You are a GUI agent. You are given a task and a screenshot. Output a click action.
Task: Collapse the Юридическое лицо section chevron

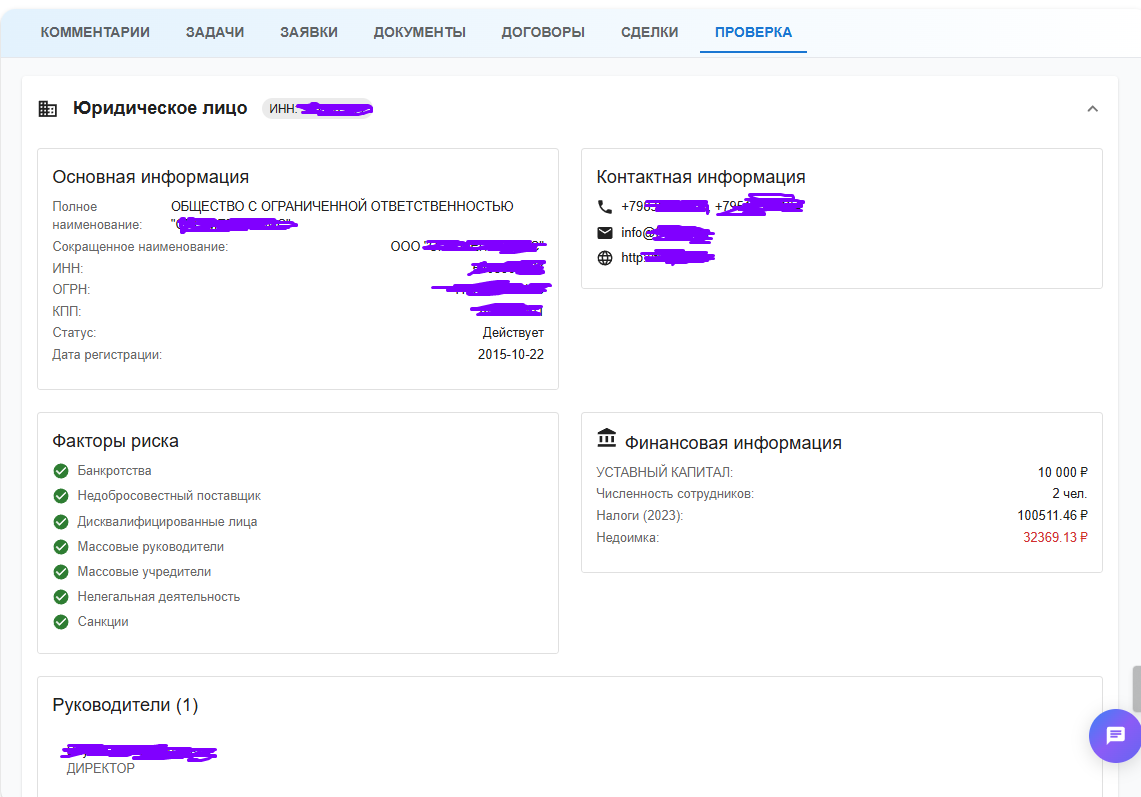pyautogui.click(x=1092, y=109)
